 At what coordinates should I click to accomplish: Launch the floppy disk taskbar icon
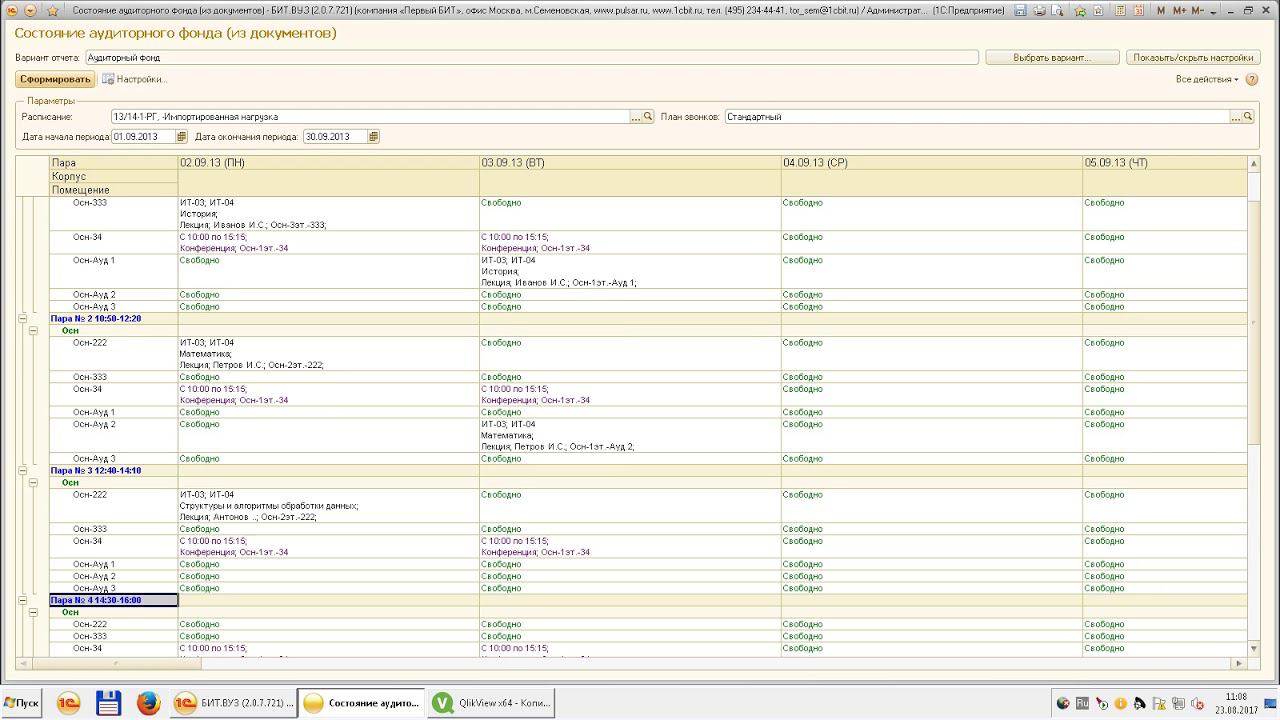coord(108,703)
